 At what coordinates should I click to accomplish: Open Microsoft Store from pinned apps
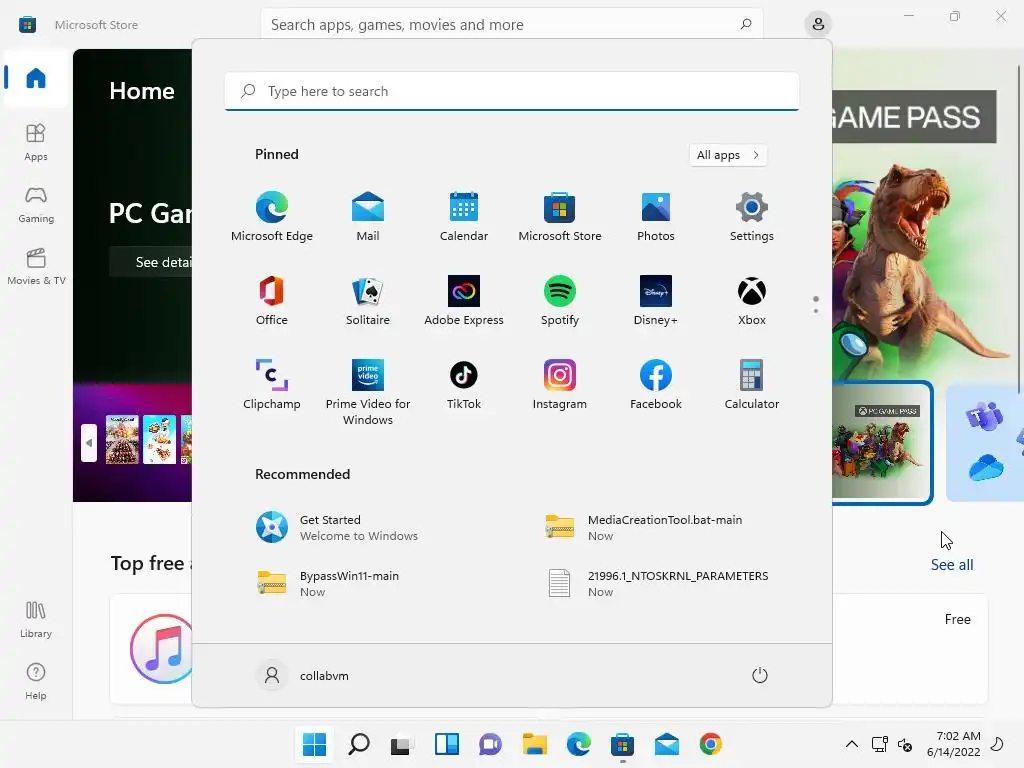coord(560,216)
